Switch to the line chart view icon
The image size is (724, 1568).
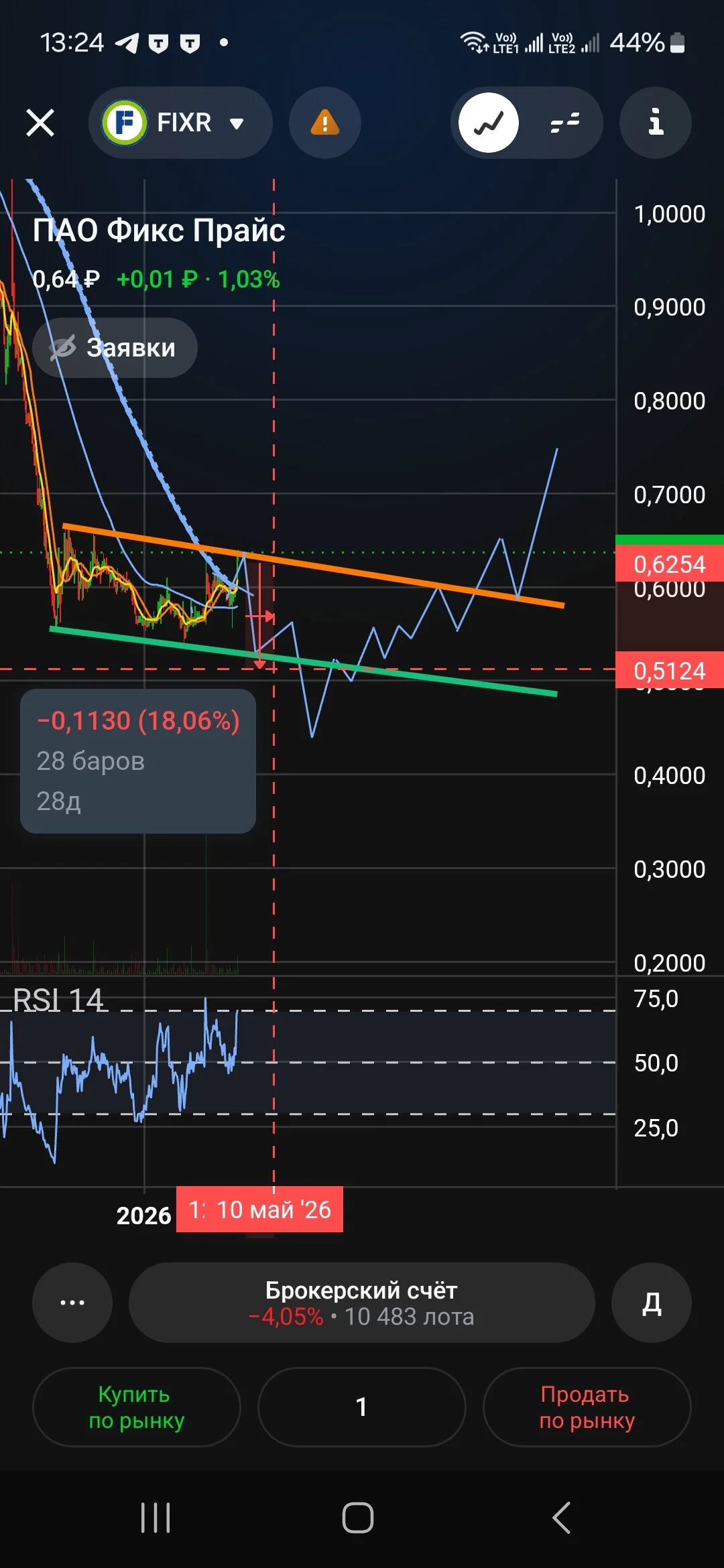[x=489, y=123]
